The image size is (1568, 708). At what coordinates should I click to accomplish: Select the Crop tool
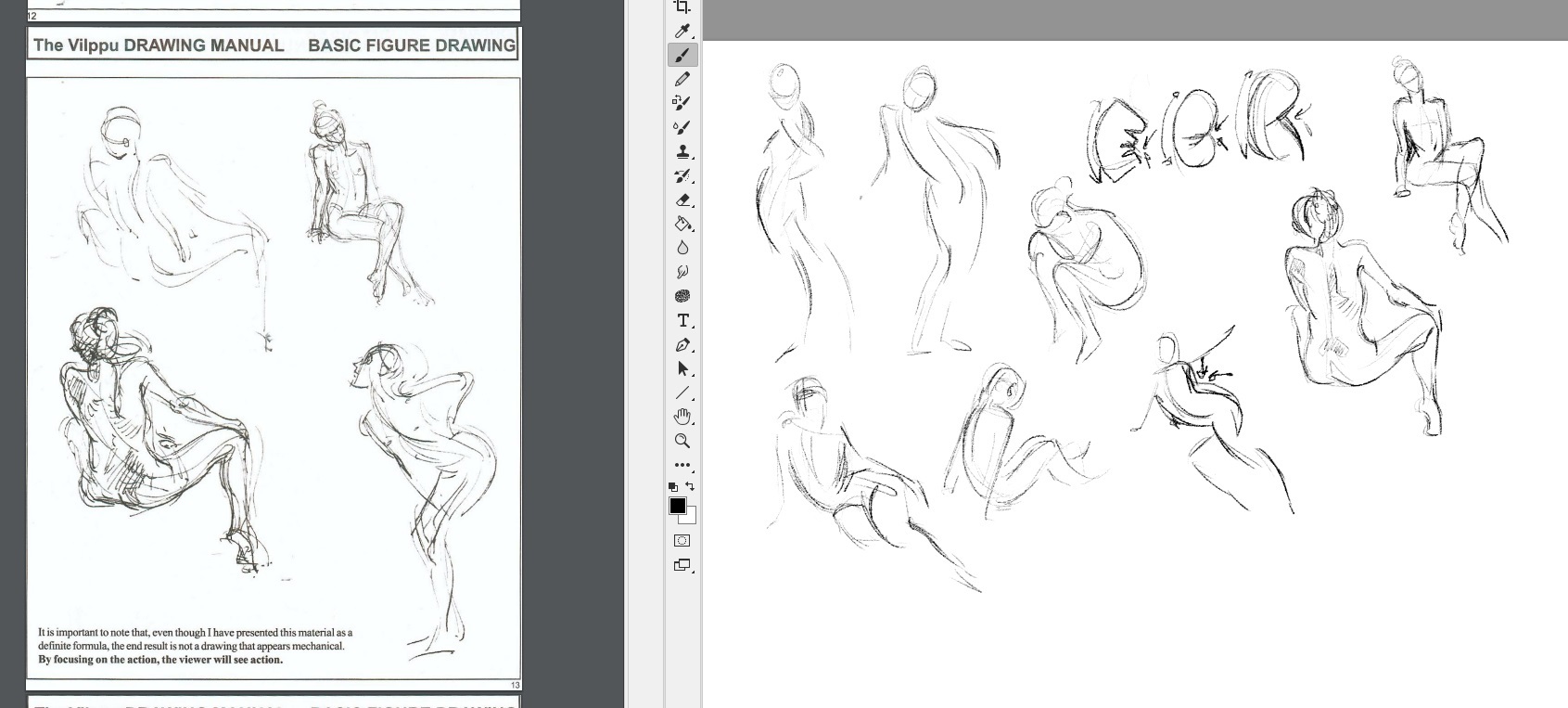click(x=682, y=6)
